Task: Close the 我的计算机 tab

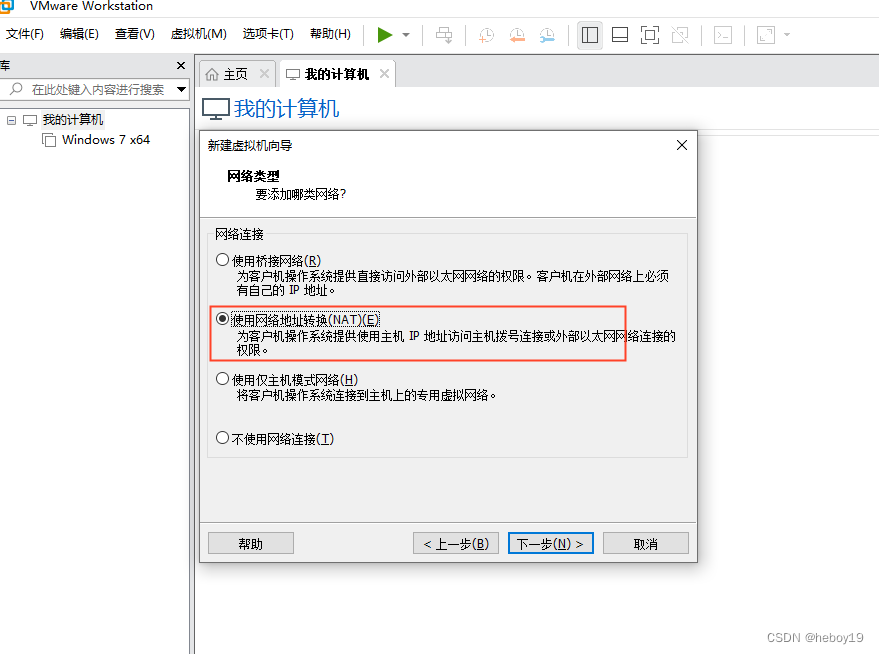Action: pyautogui.click(x=384, y=73)
